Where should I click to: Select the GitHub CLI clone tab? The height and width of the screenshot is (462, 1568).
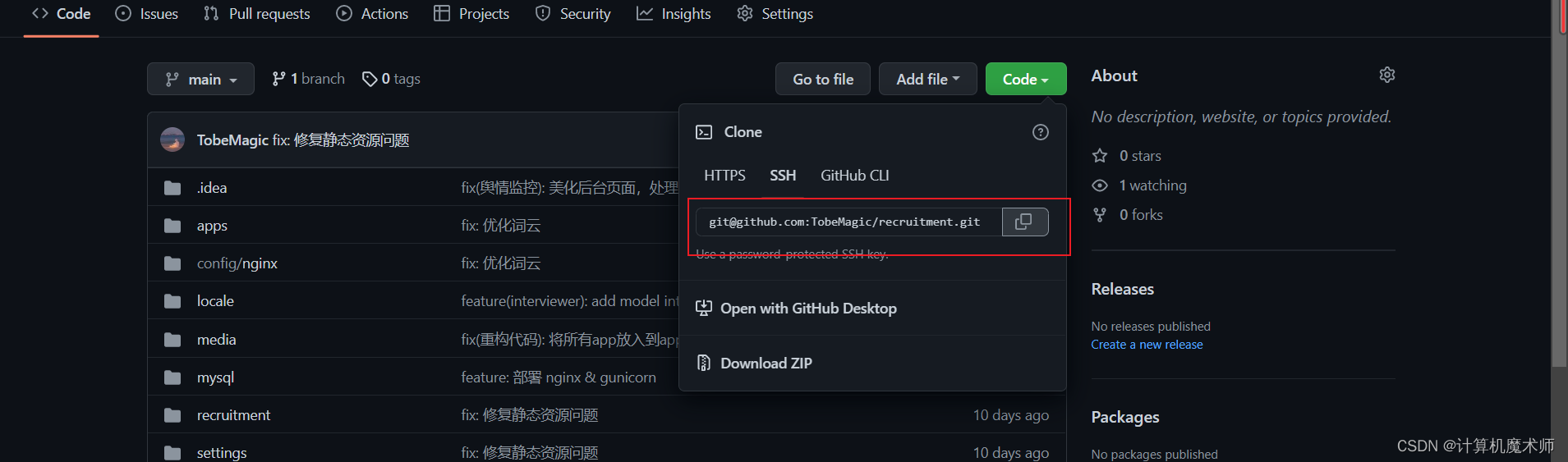pos(855,176)
